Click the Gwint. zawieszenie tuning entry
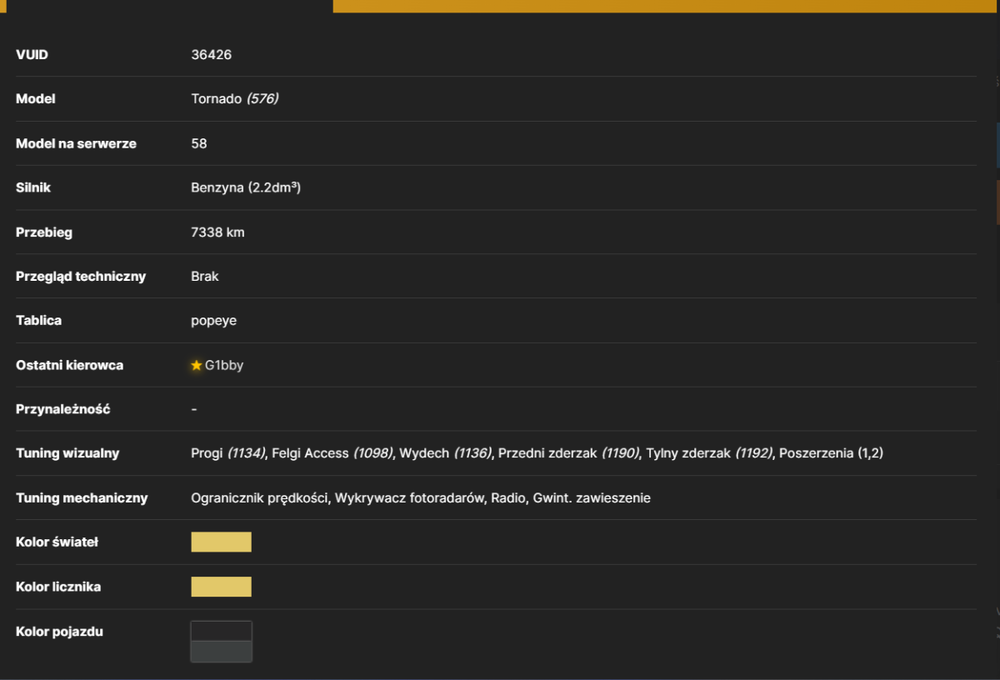Screen dimensions: 1000x680 pos(592,498)
